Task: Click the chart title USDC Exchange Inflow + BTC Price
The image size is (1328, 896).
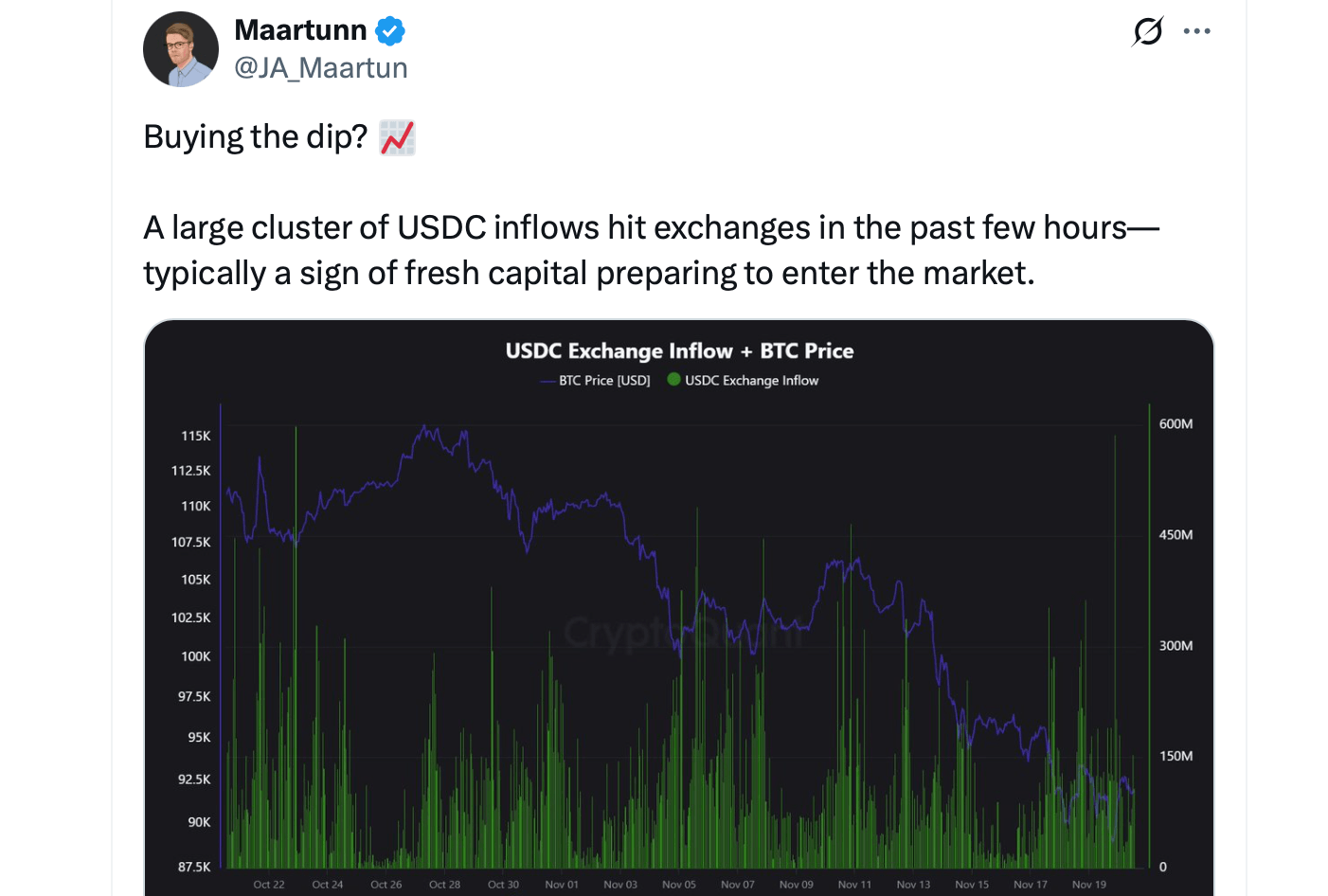Action: coord(679,351)
